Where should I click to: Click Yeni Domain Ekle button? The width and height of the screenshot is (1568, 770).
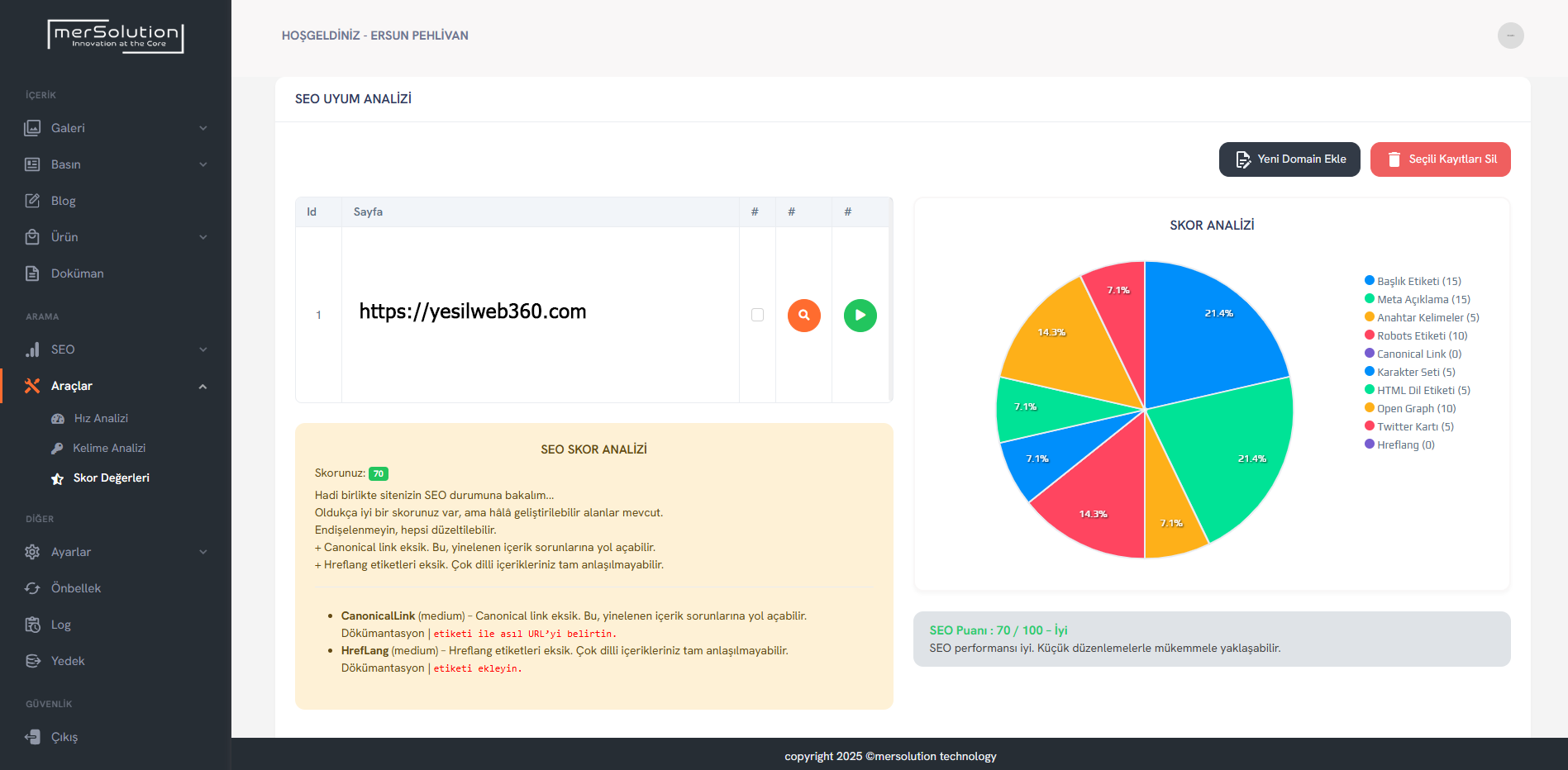coord(1289,159)
